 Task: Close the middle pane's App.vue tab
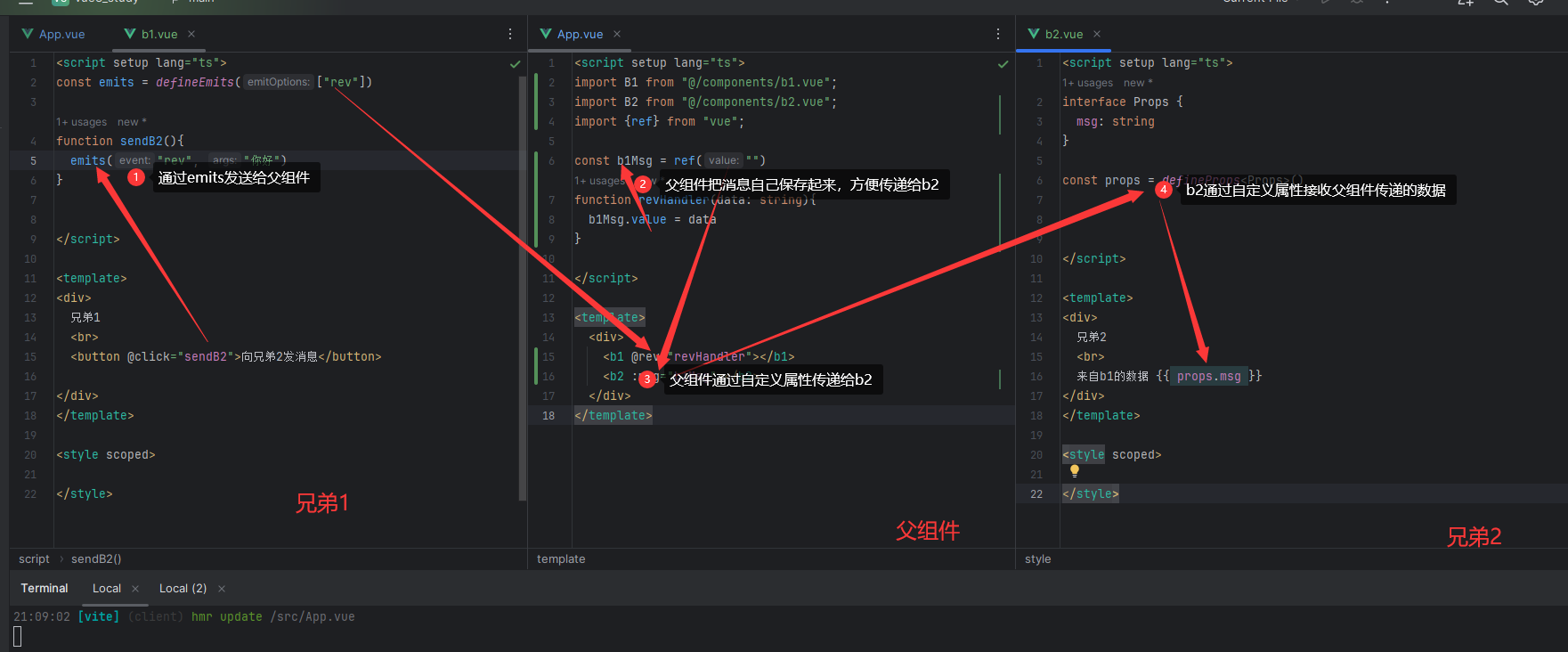pyautogui.click(x=617, y=34)
